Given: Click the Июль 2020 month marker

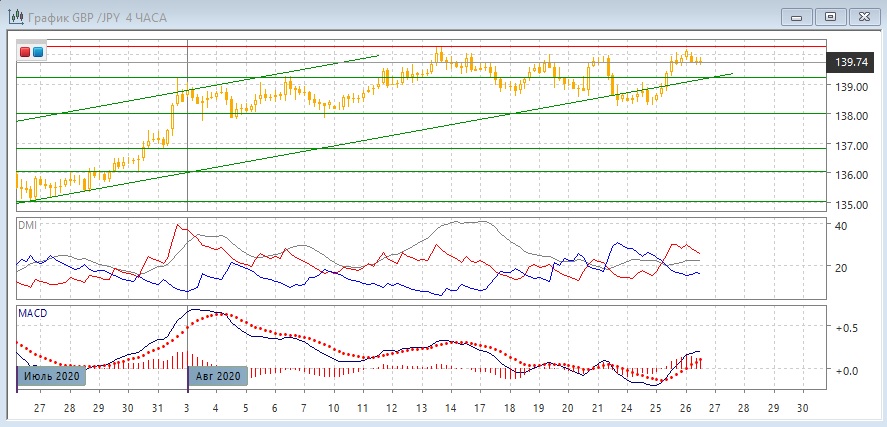Looking at the screenshot, I should tap(51, 376).
